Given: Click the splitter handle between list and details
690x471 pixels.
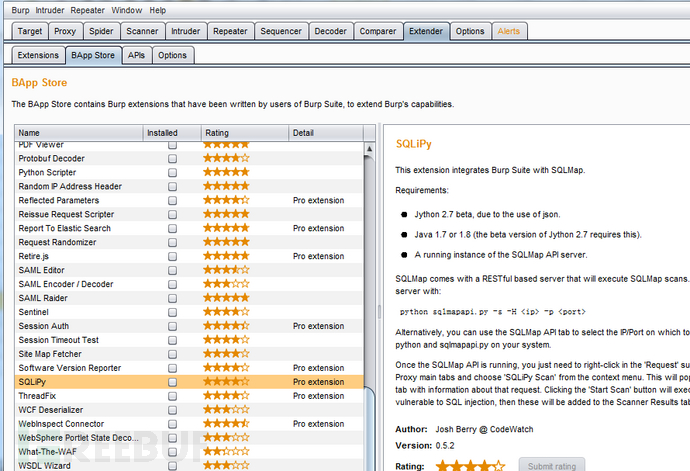Looking at the screenshot, I should [379, 312].
